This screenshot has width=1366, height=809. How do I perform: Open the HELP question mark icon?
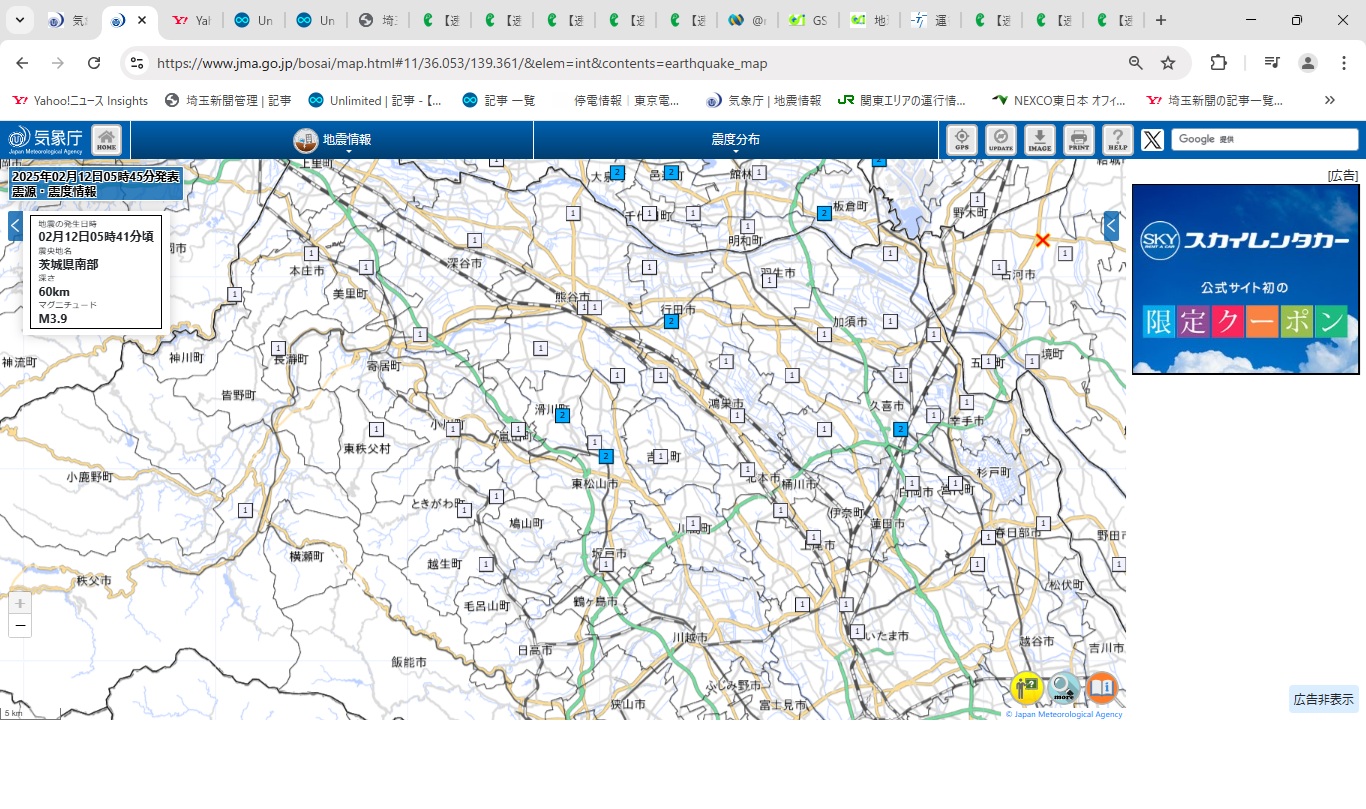pos(1117,140)
